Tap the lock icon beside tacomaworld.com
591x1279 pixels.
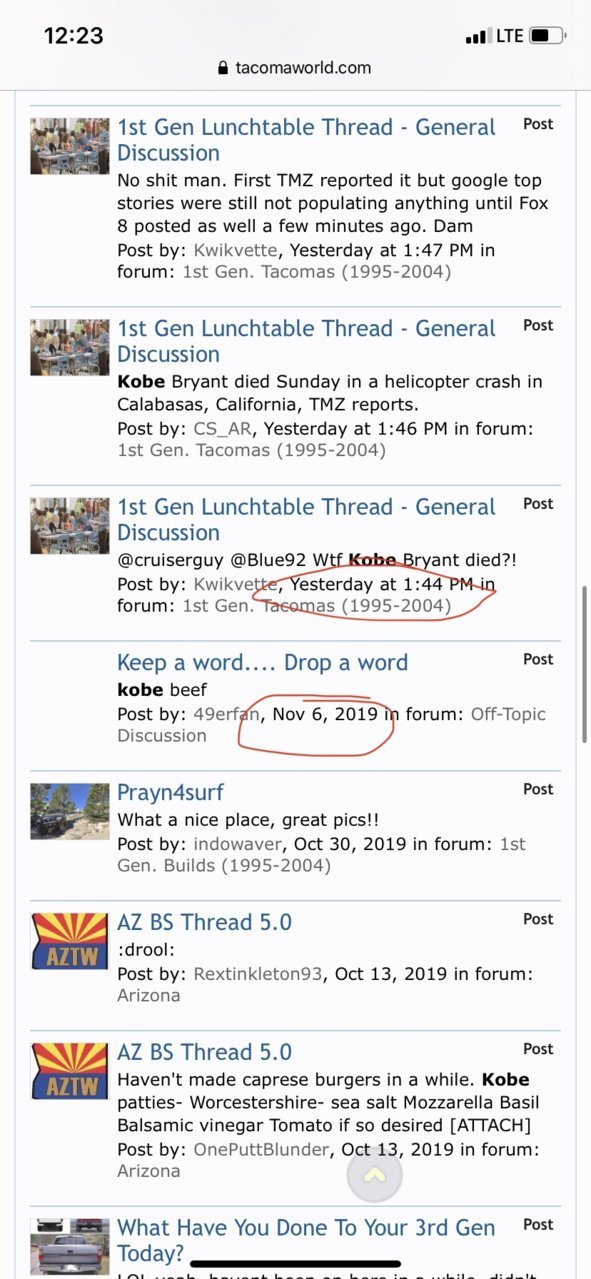click(222, 68)
